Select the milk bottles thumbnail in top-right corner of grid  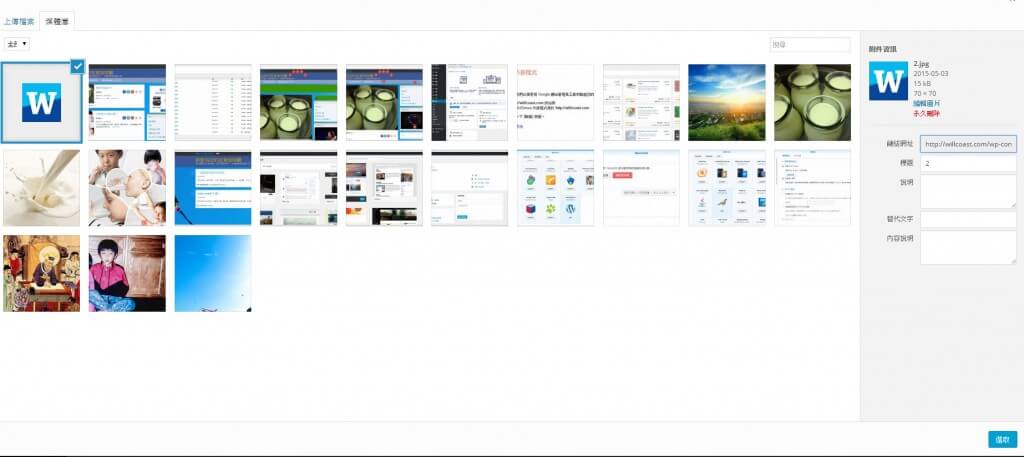(812, 102)
